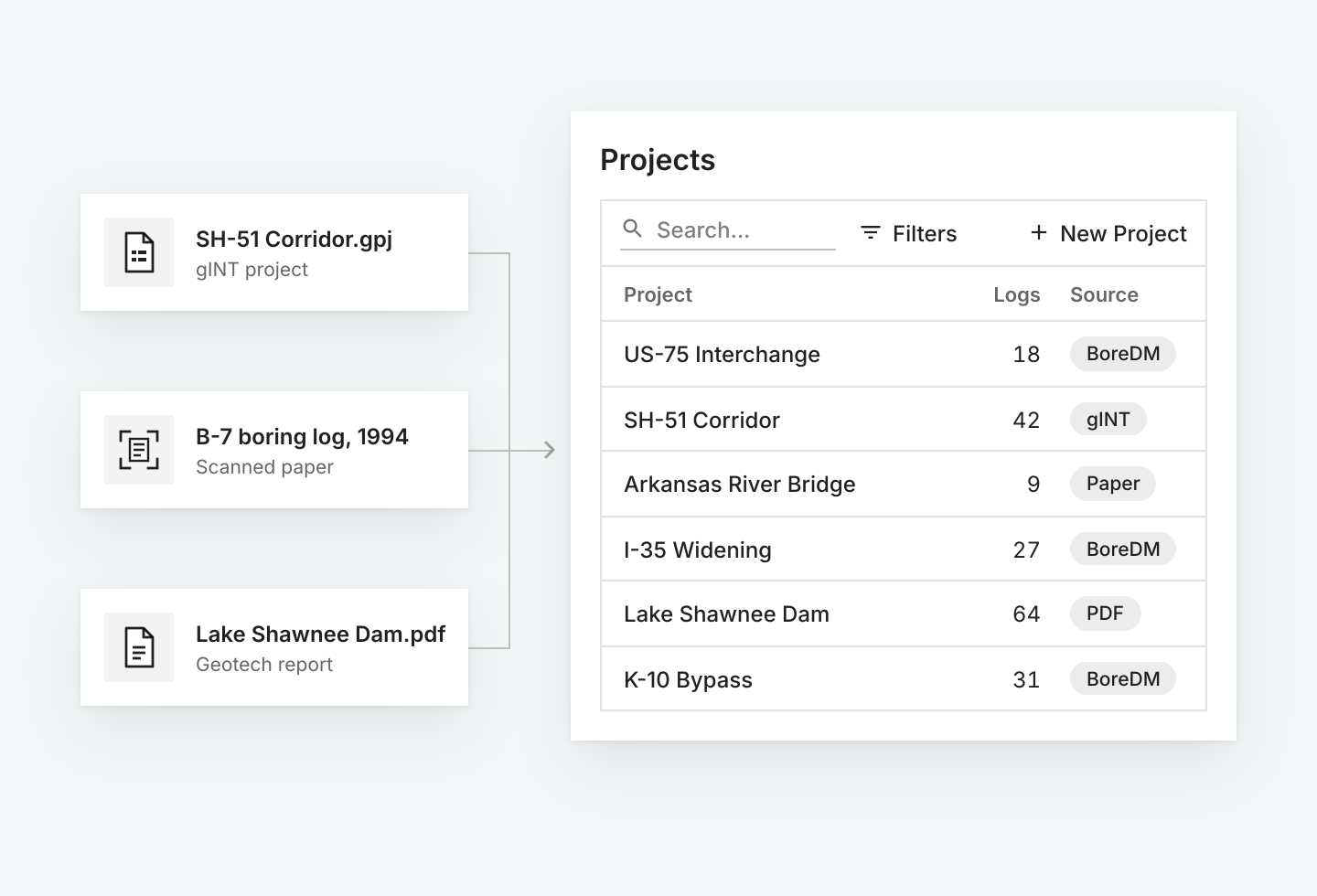1317x896 pixels.
Task: Select the Lake Shawnee Dam table row
Action: coord(904,613)
